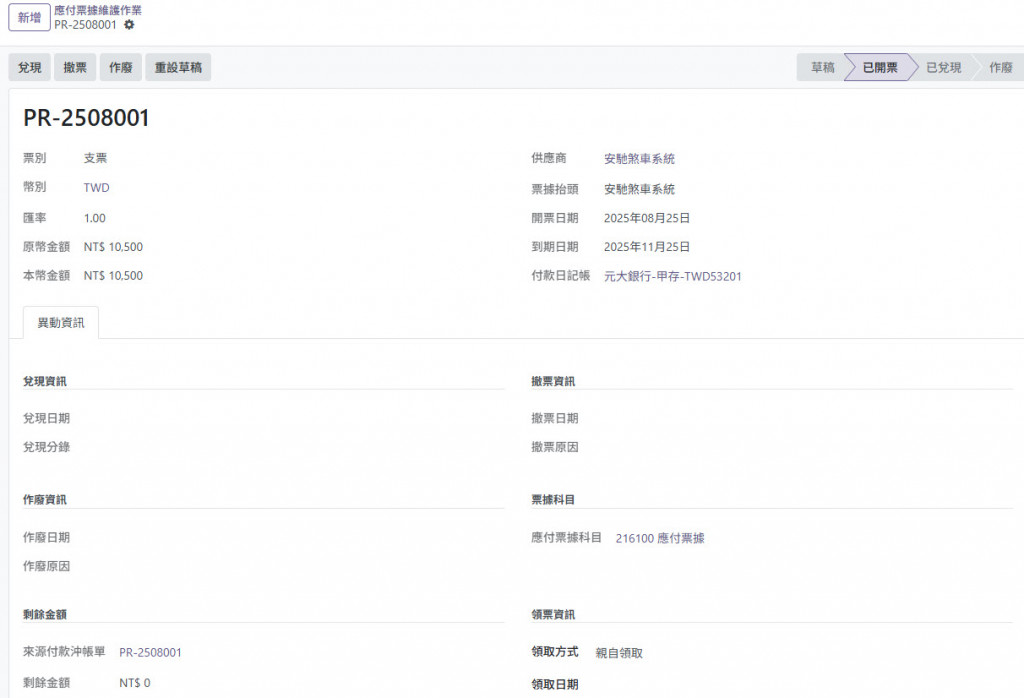Select the 草稿 status stage
1024x698 pixels.
coord(822,67)
